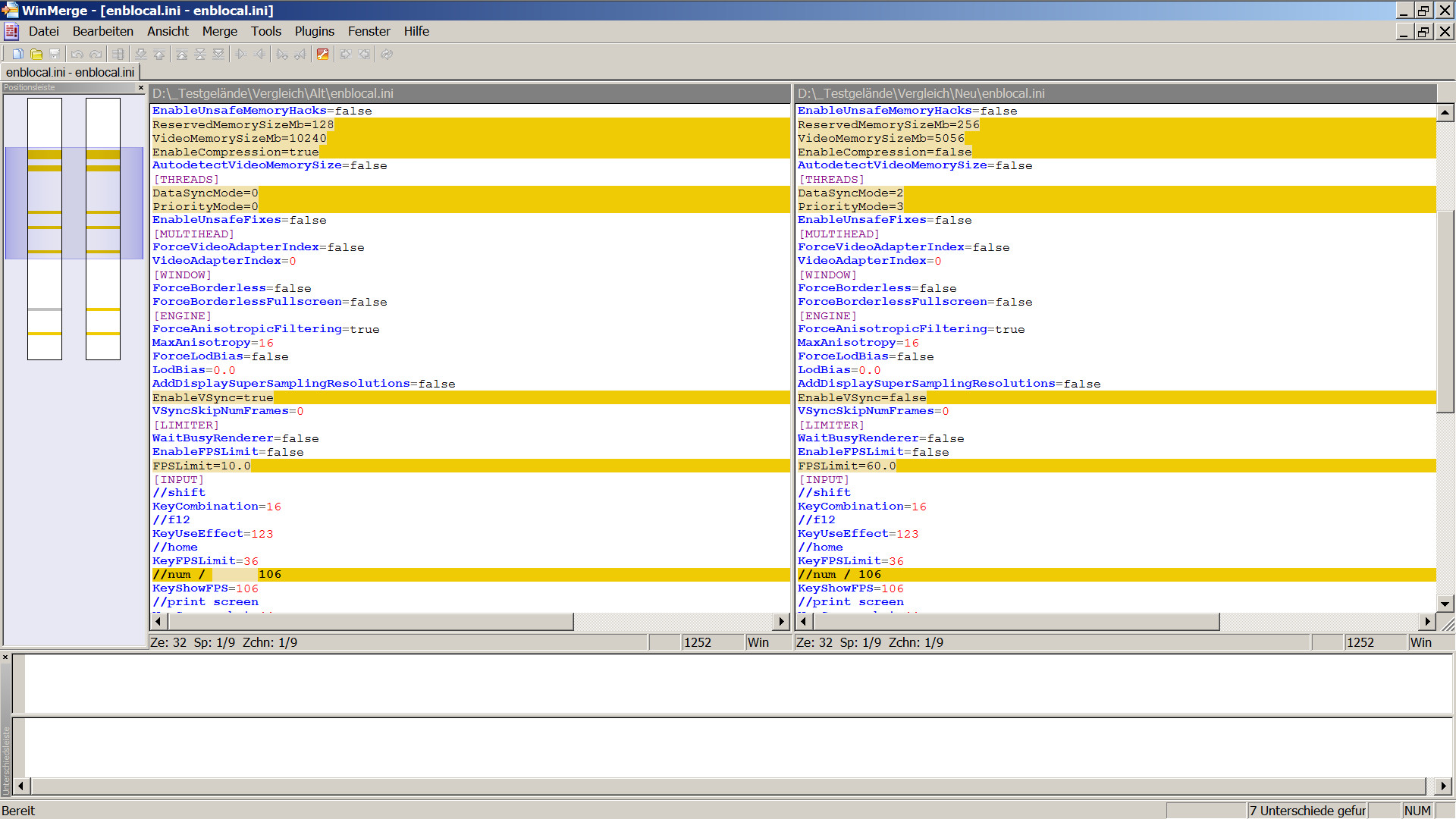This screenshot has width=1456, height=819.
Task: Click the First difference icon
Action: [182, 54]
